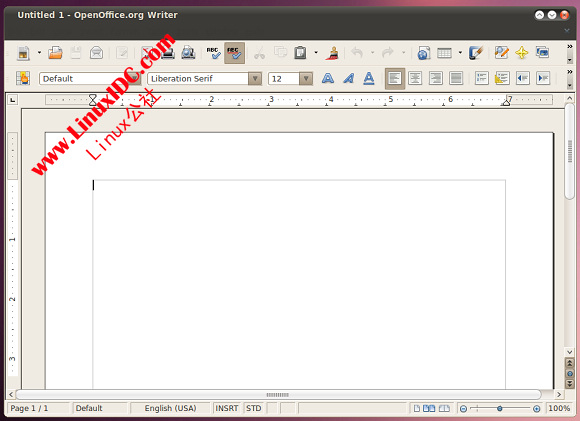This screenshot has height=421, width=580.
Task: Open the Gallery icon
Action: coord(542,53)
